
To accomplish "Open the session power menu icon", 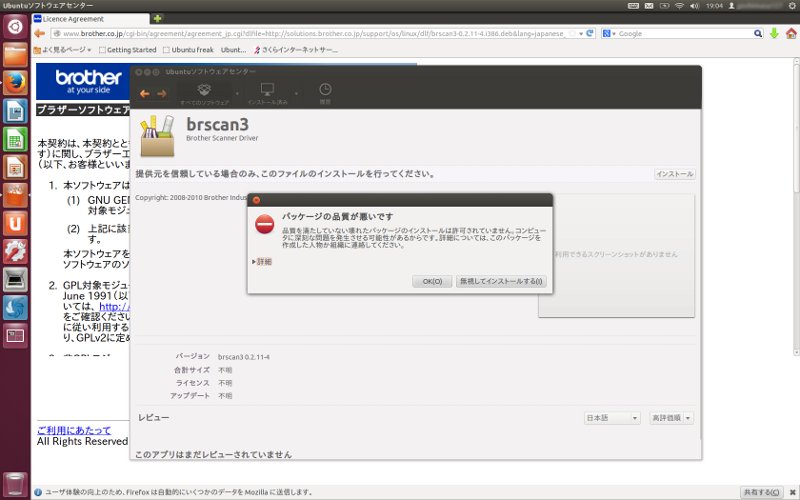I will pyautogui.click(x=792, y=6).
